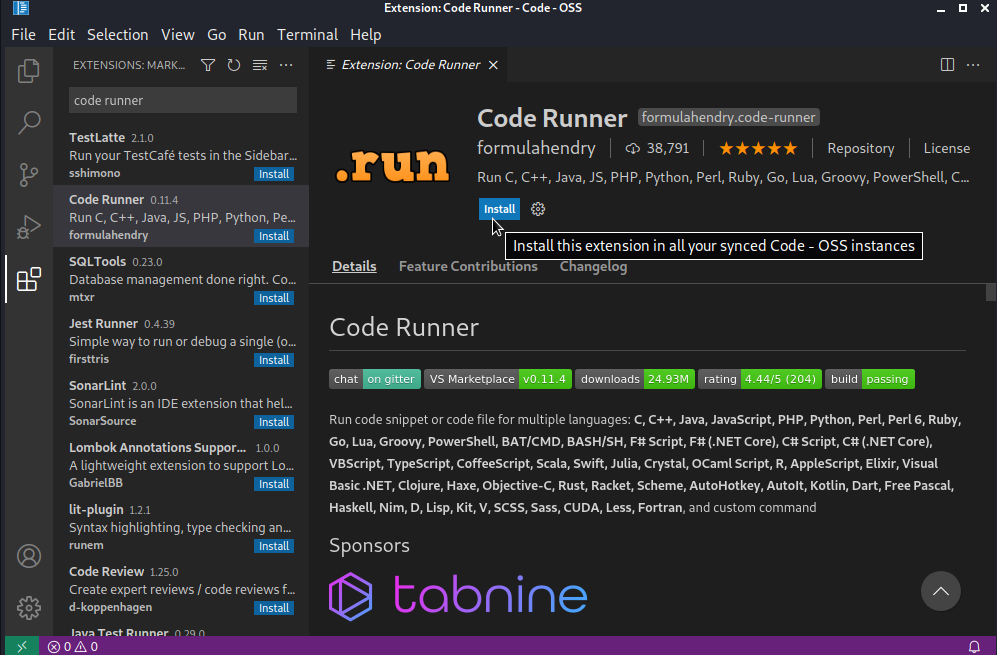Install lit-plugin extension
Viewport: 997px width, 655px height.
pyautogui.click(x=274, y=546)
